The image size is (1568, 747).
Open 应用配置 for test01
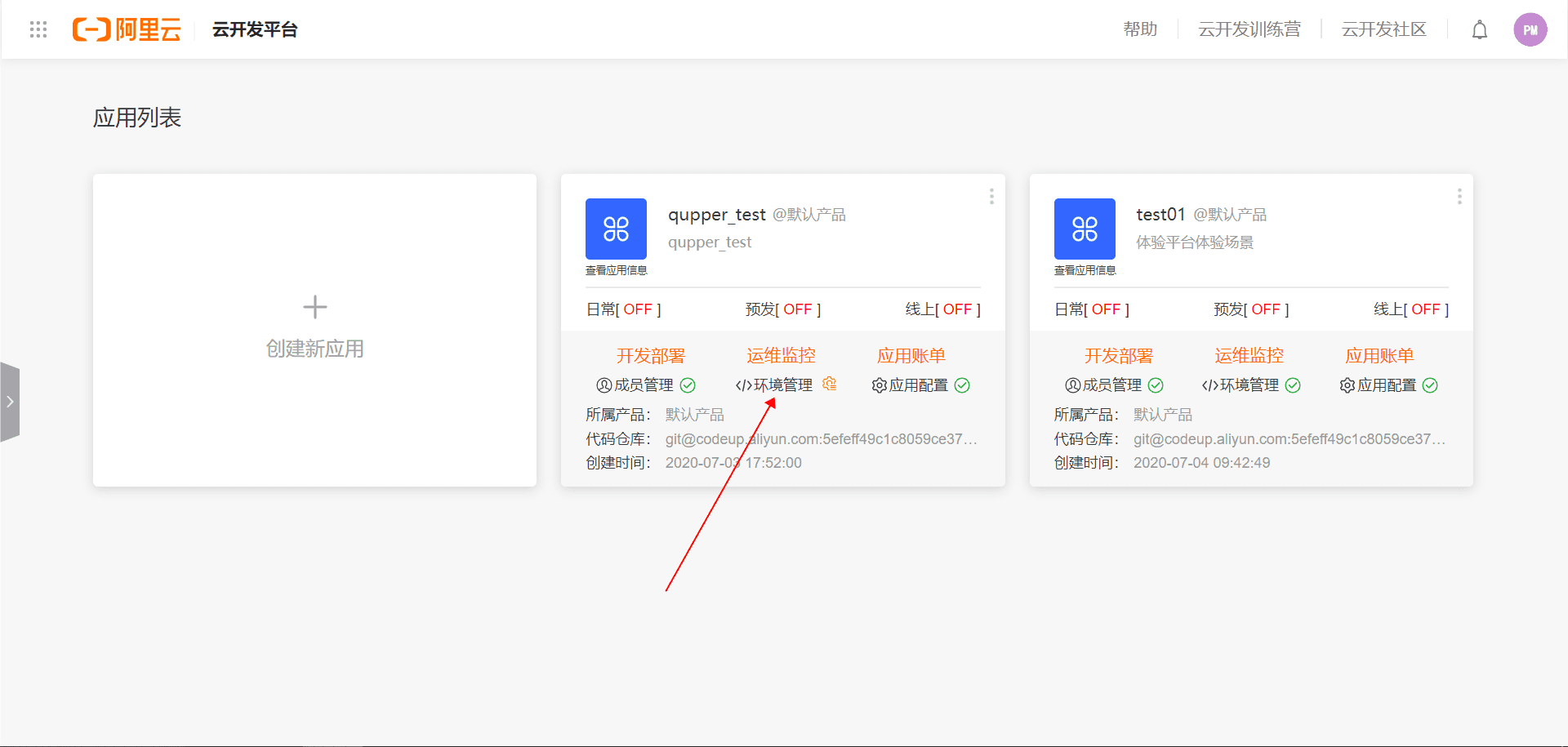[1378, 385]
